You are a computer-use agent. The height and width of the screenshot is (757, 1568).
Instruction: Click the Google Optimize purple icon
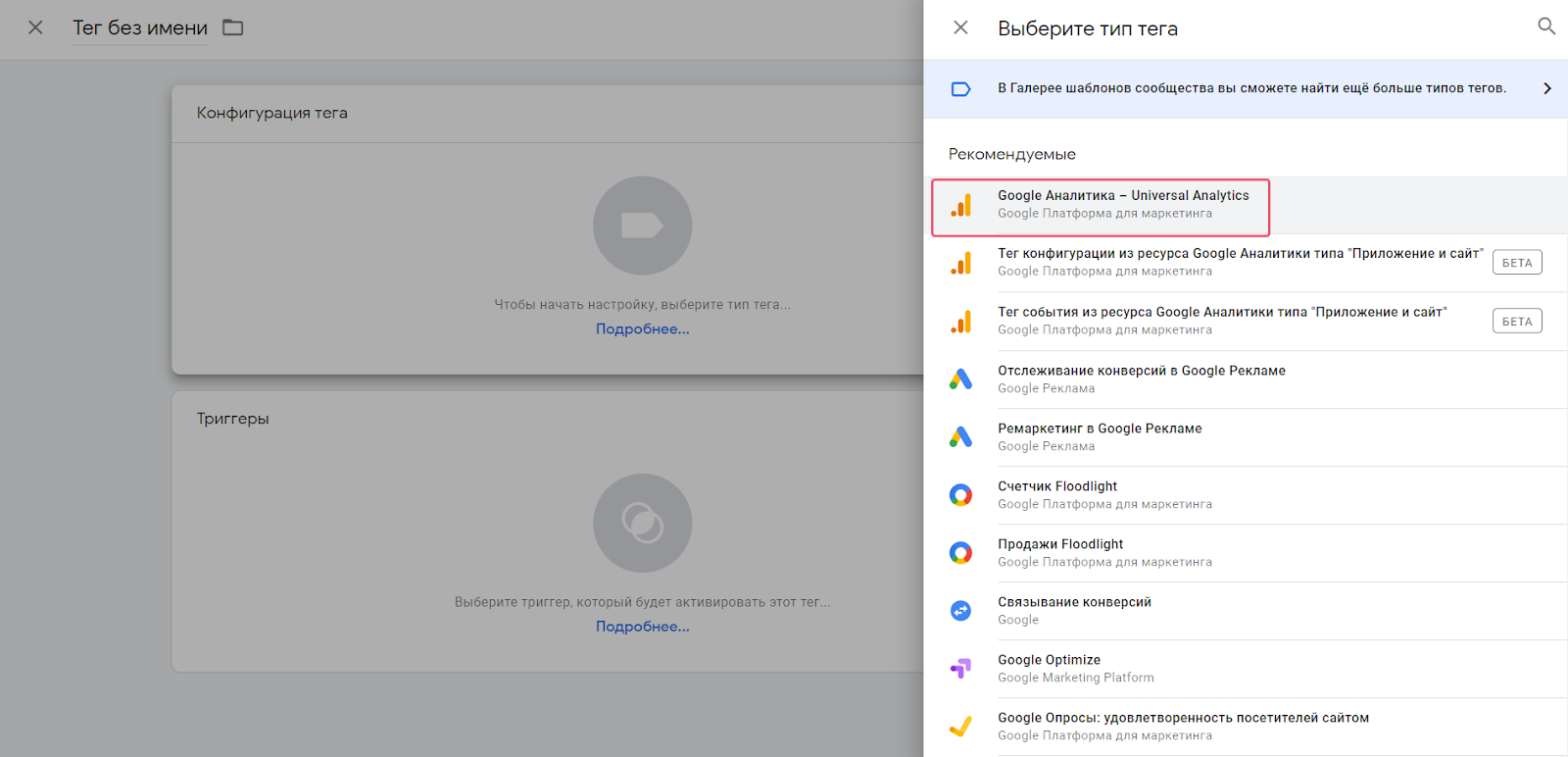(960, 669)
